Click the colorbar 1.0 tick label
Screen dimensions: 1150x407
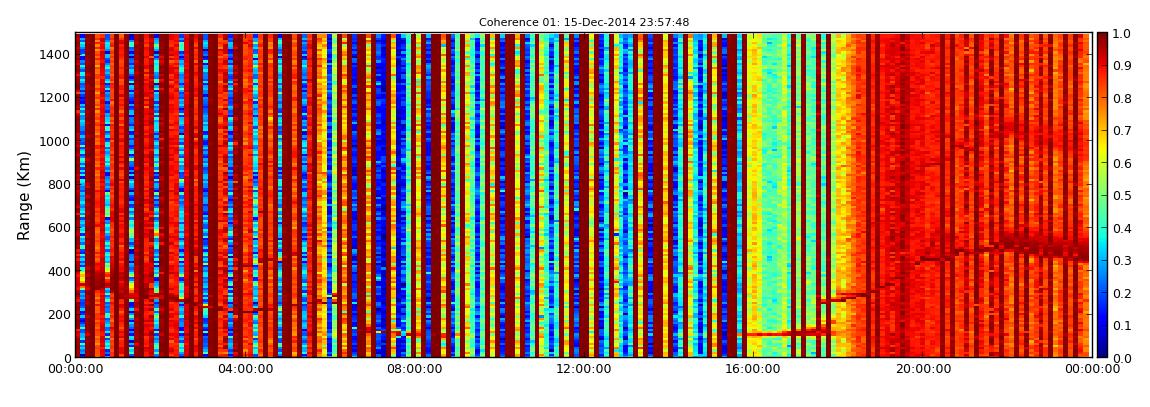[1122, 34]
